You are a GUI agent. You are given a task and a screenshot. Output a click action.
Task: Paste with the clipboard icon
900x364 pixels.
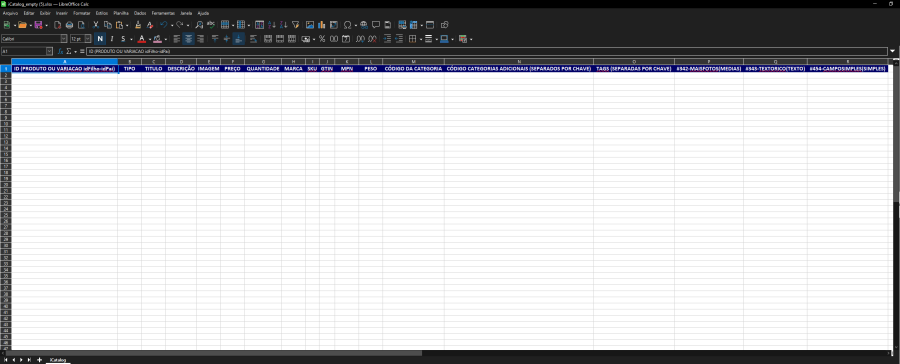pyautogui.click(x=119, y=25)
